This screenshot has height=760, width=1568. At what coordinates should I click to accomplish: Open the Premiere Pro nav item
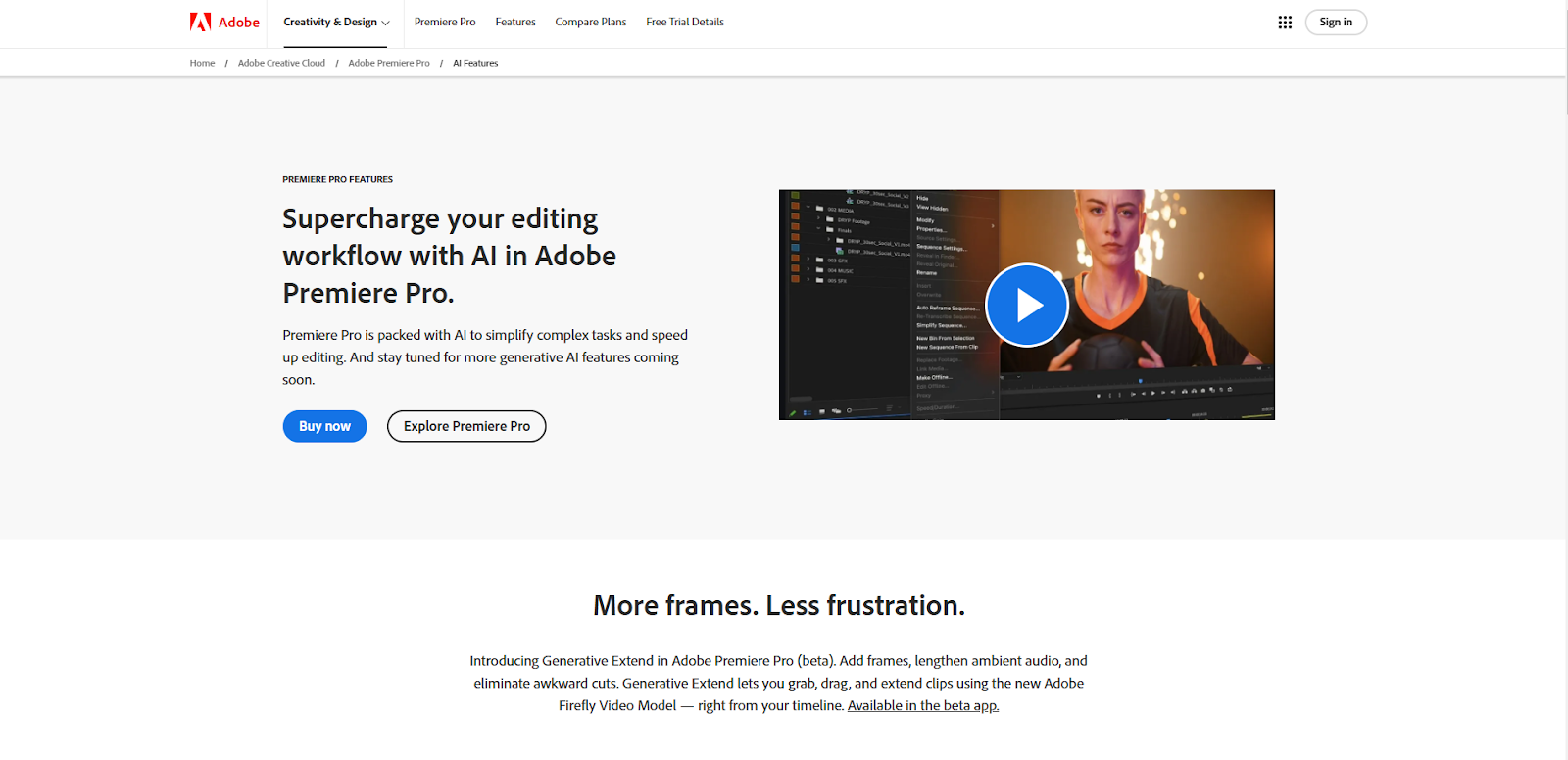(x=445, y=22)
